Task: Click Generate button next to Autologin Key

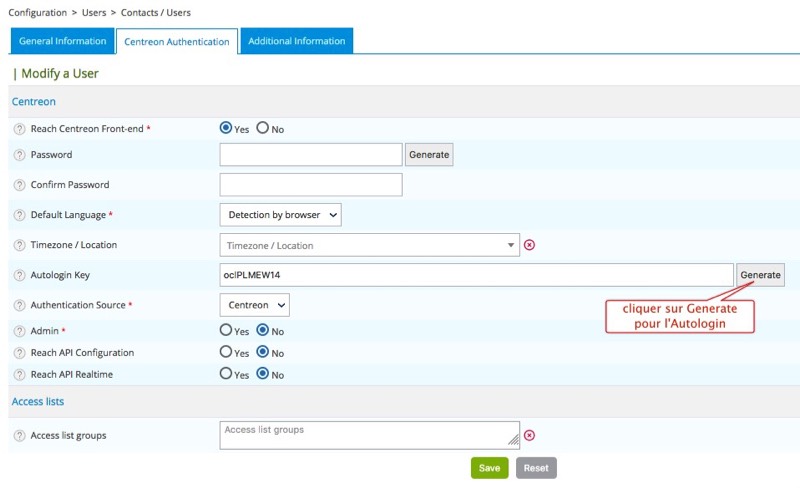Action: (760, 275)
